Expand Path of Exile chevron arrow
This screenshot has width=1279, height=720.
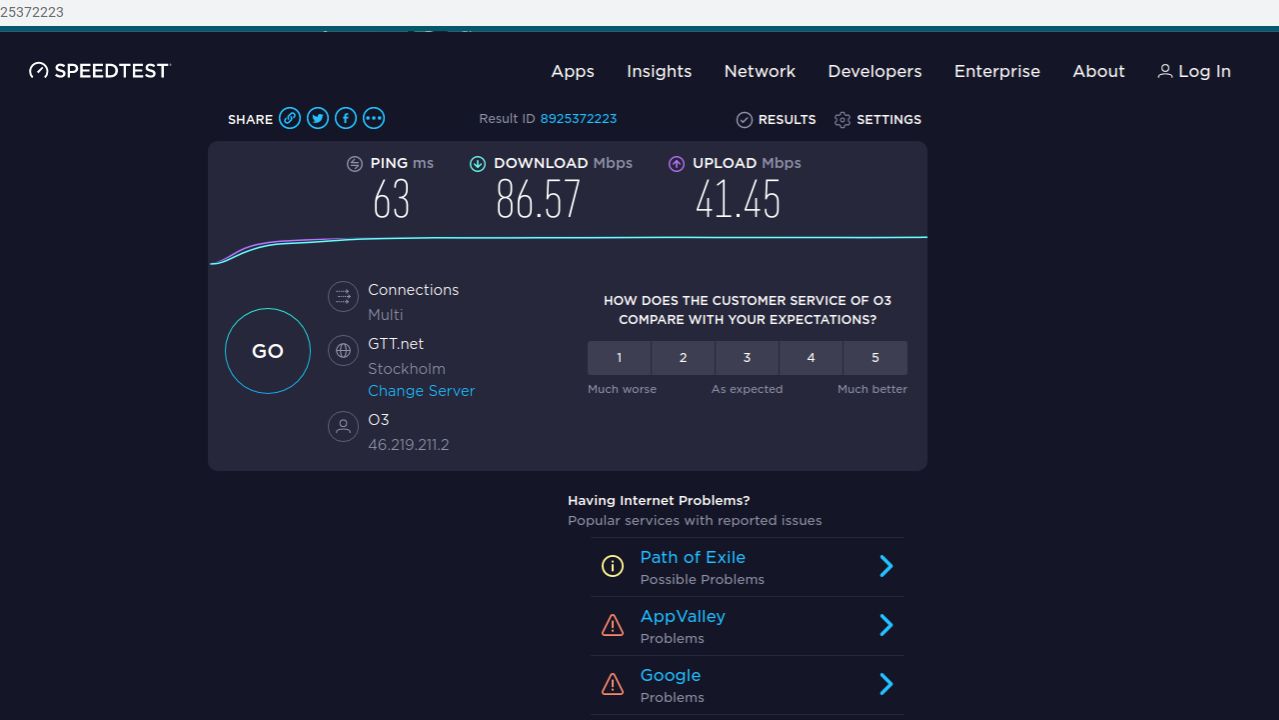pyautogui.click(x=886, y=567)
